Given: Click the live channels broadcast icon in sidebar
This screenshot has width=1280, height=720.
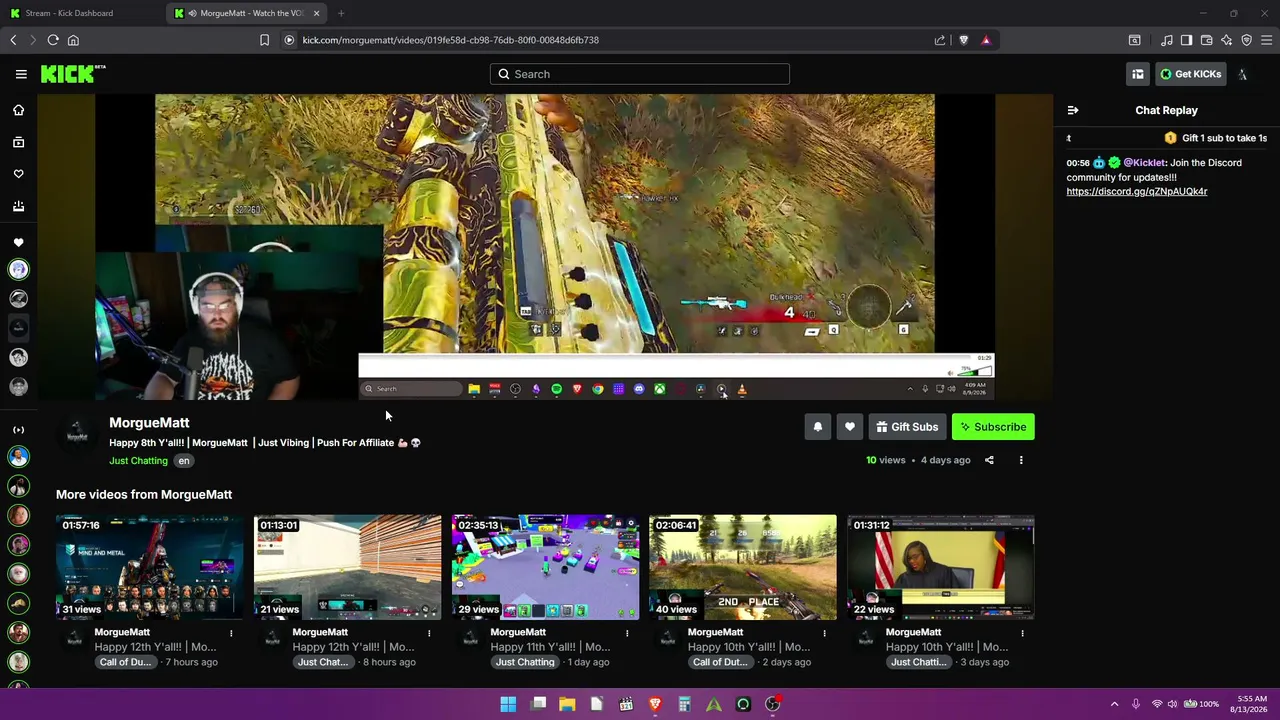Looking at the screenshot, I should [x=18, y=430].
